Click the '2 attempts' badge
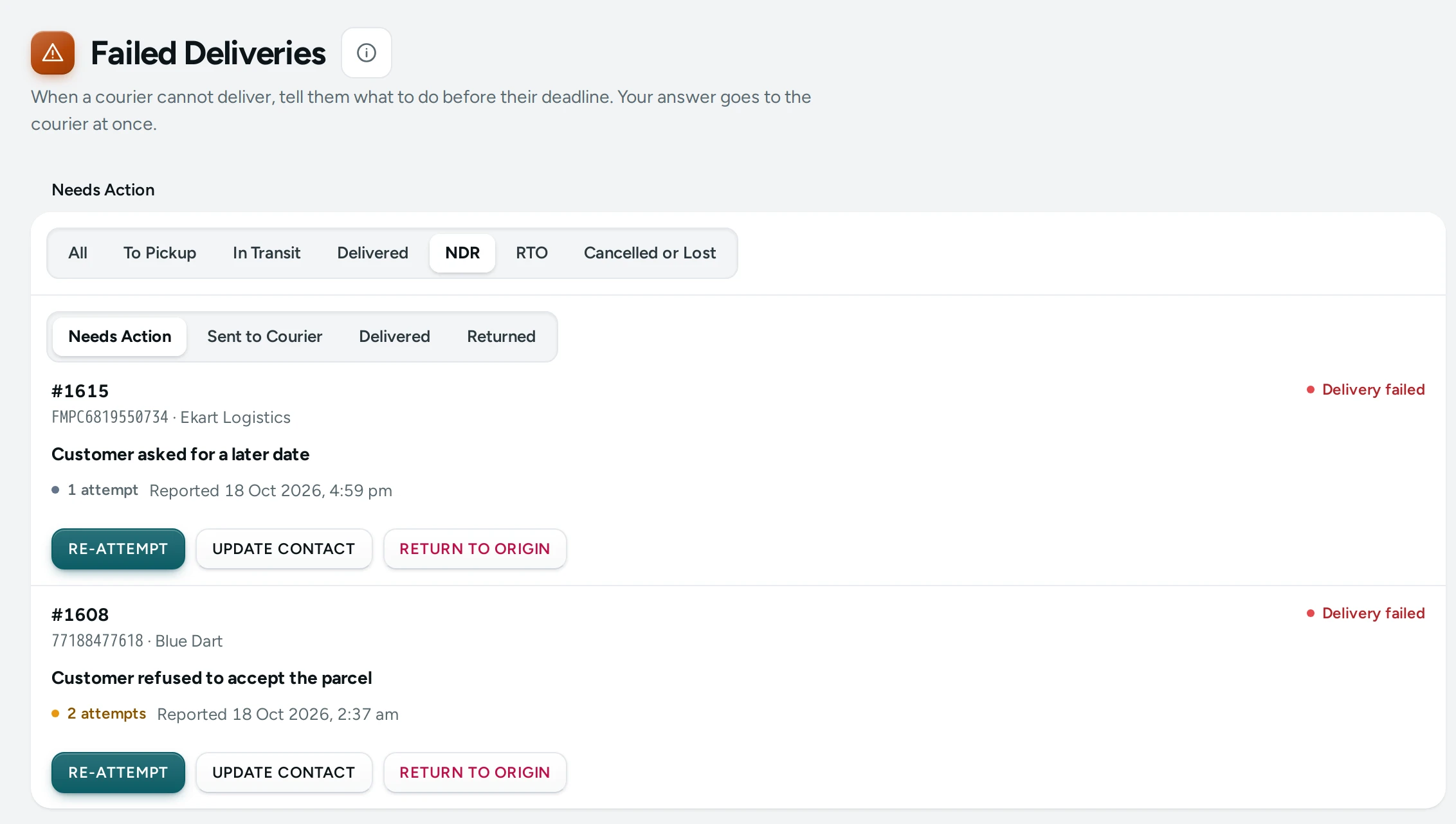 tap(99, 713)
